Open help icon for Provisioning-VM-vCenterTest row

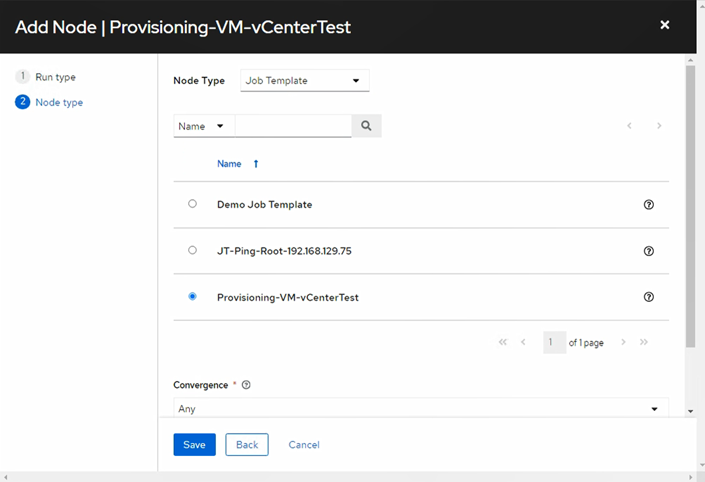(x=648, y=297)
